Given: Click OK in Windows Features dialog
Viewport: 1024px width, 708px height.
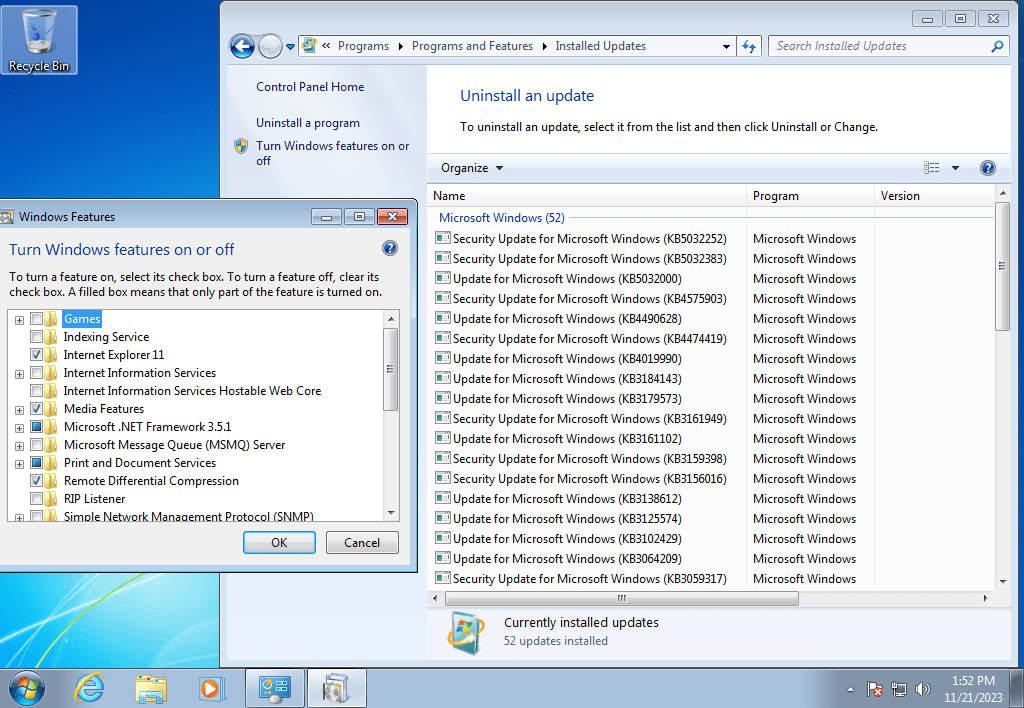Looking at the screenshot, I should point(279,543).
